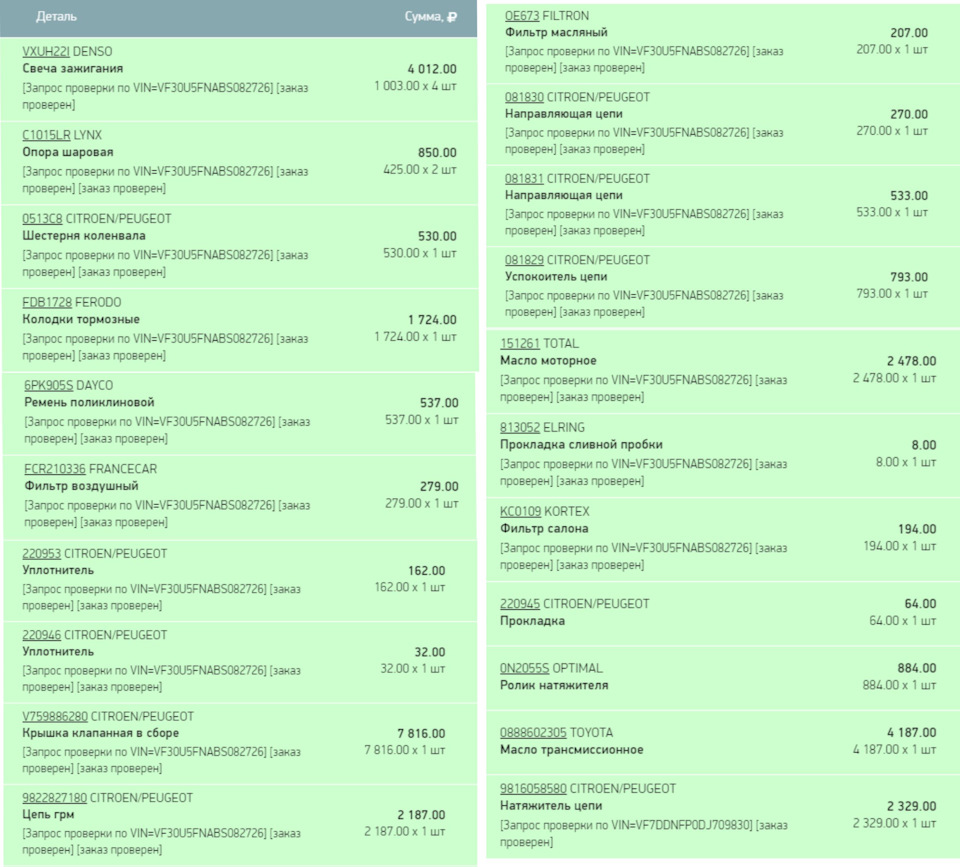Click the "Сумма, ₽" column header
The height and width of the screenshot is (867, 960).
coord(431,17)
